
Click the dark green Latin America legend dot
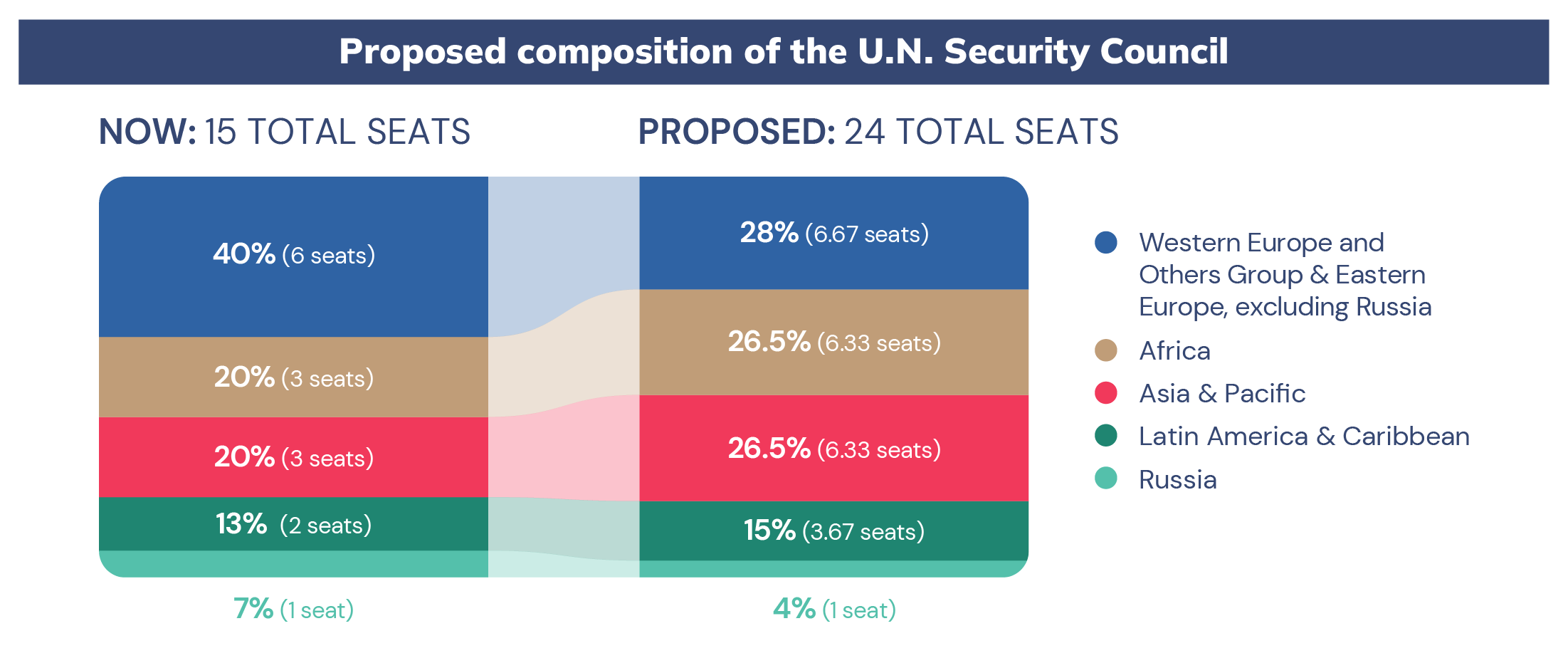pos(1105,436)
